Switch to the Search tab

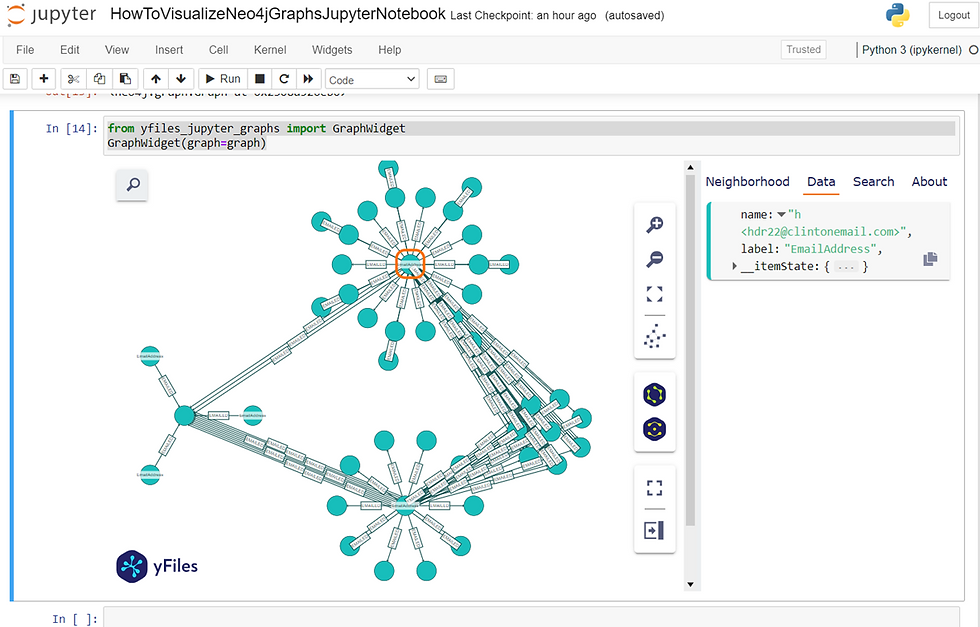point(873,182)
